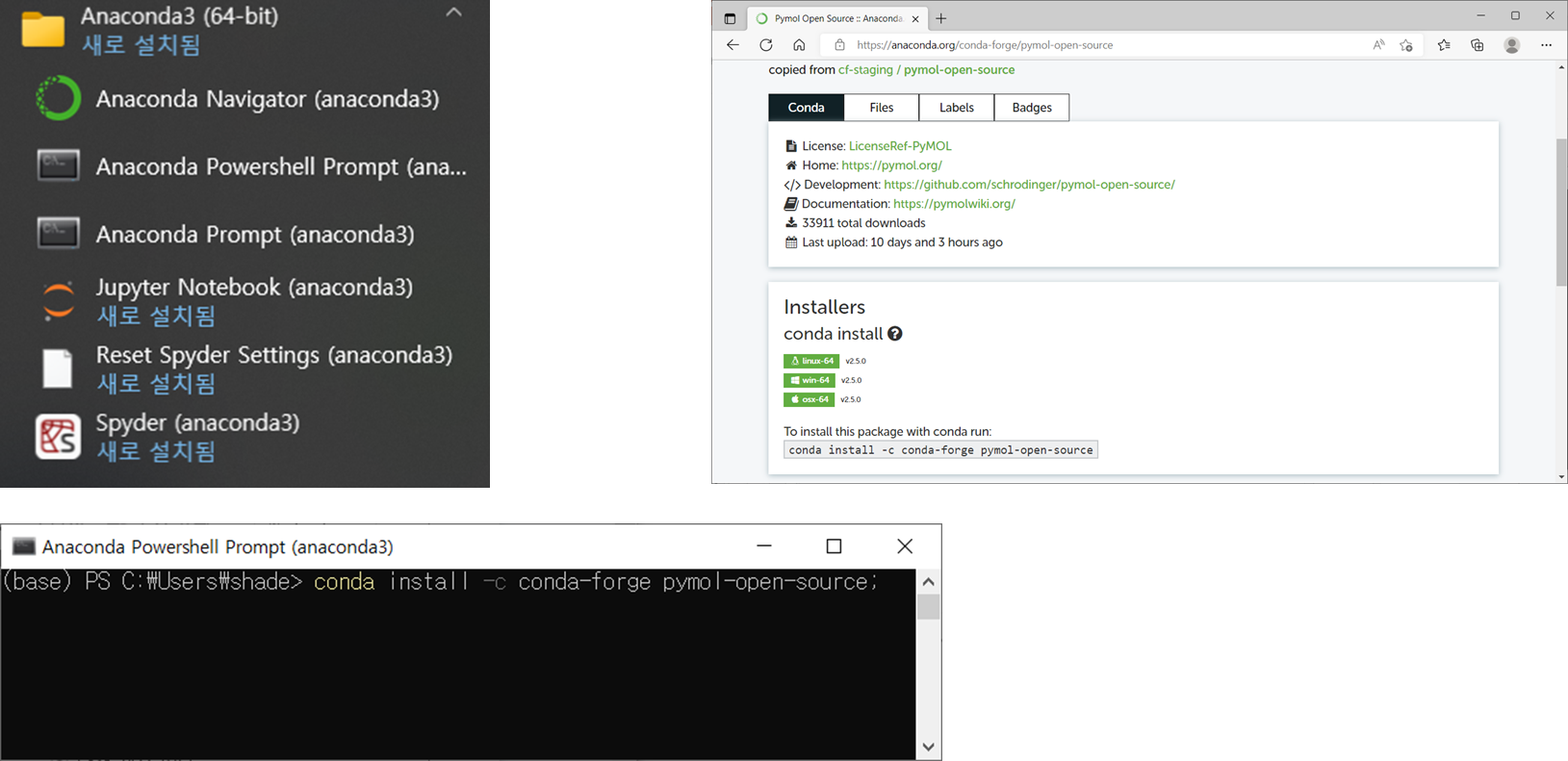Click the 33911 total downloads text
The height and width of the screenshot is (761, 1568).
coord(863,223)
